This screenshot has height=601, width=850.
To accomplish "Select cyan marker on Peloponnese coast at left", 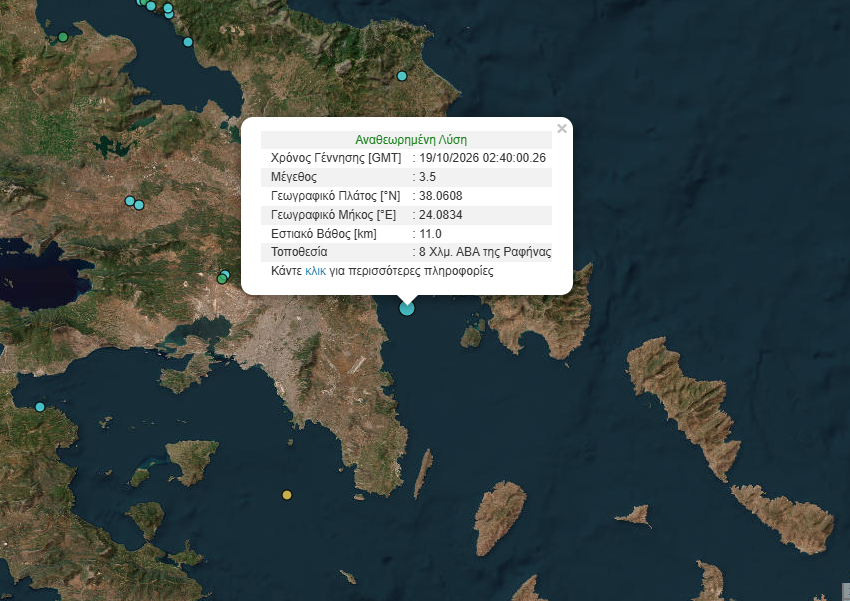I will [x=40, y=406].
